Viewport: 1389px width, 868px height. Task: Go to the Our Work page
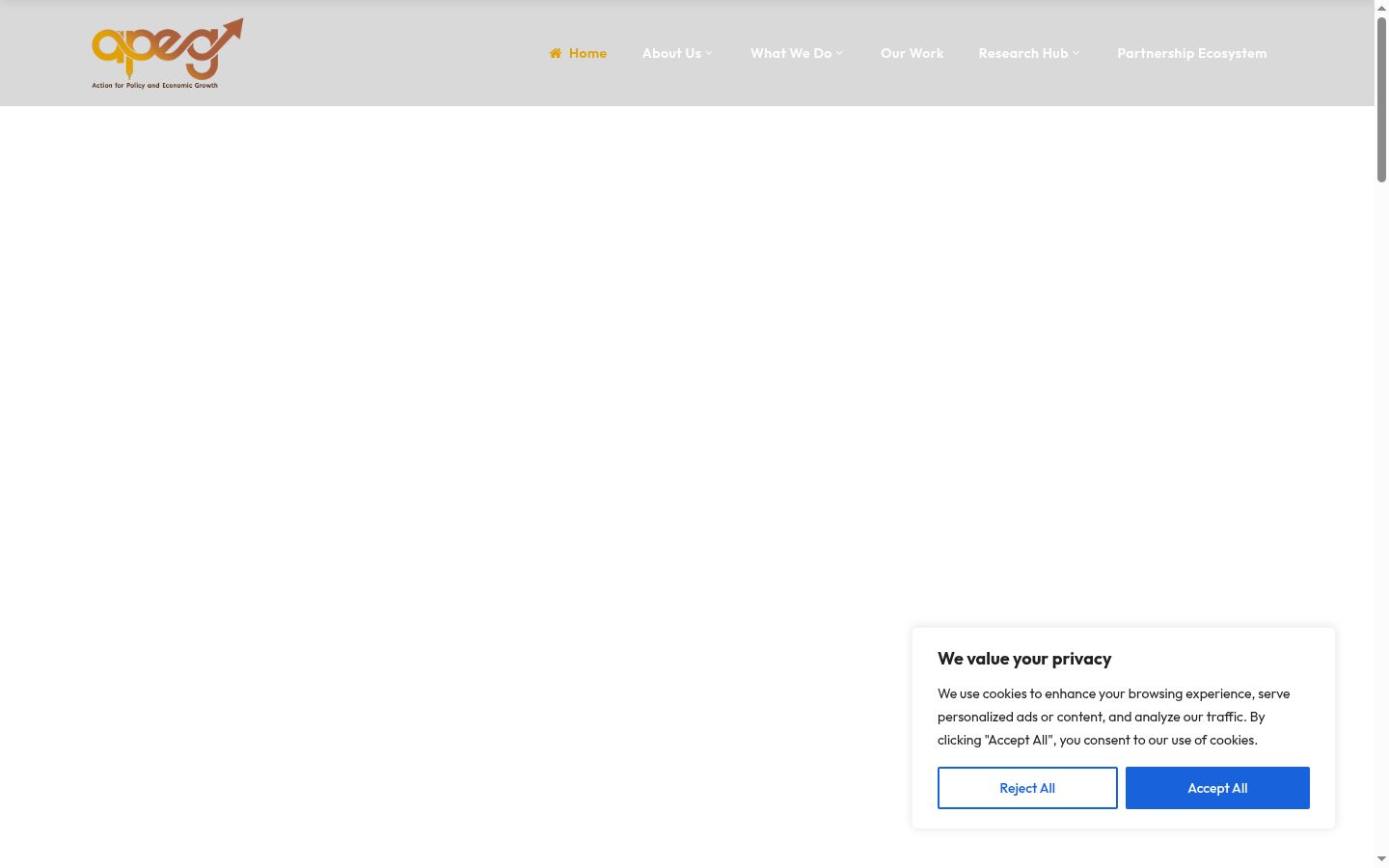tap(912, 53)
